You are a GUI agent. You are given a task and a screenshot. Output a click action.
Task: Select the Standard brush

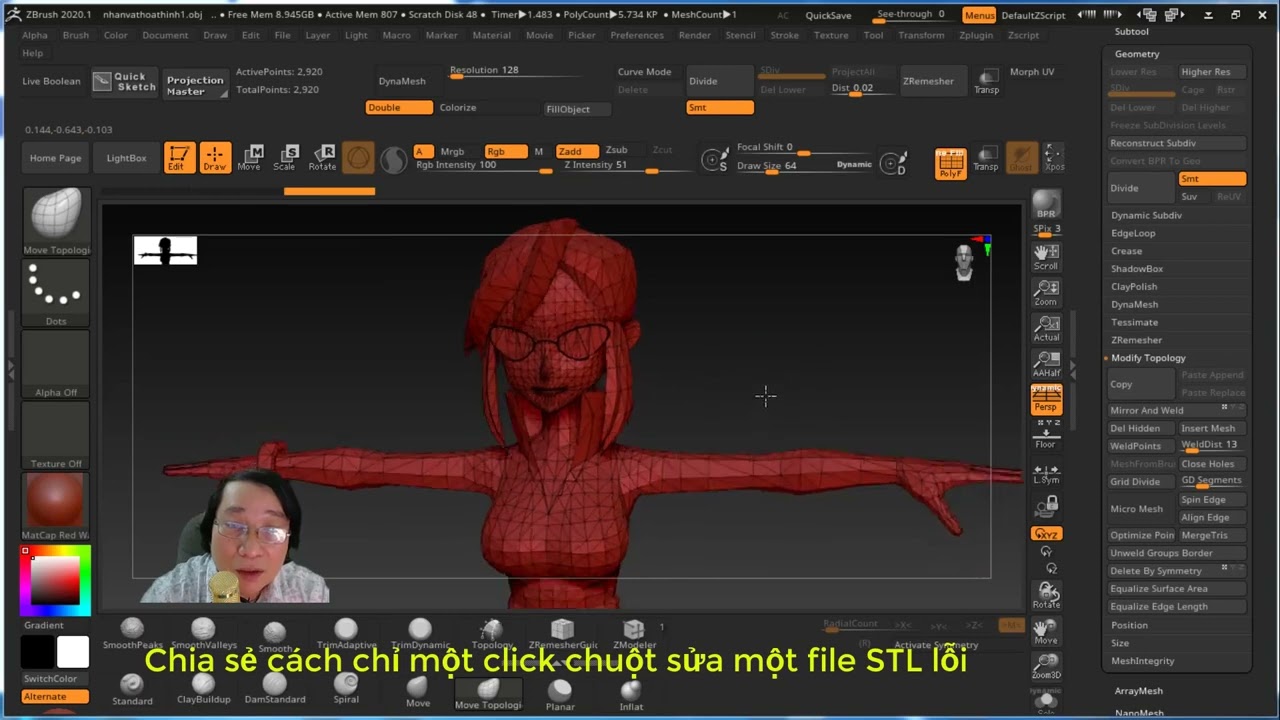click(132, 689)
